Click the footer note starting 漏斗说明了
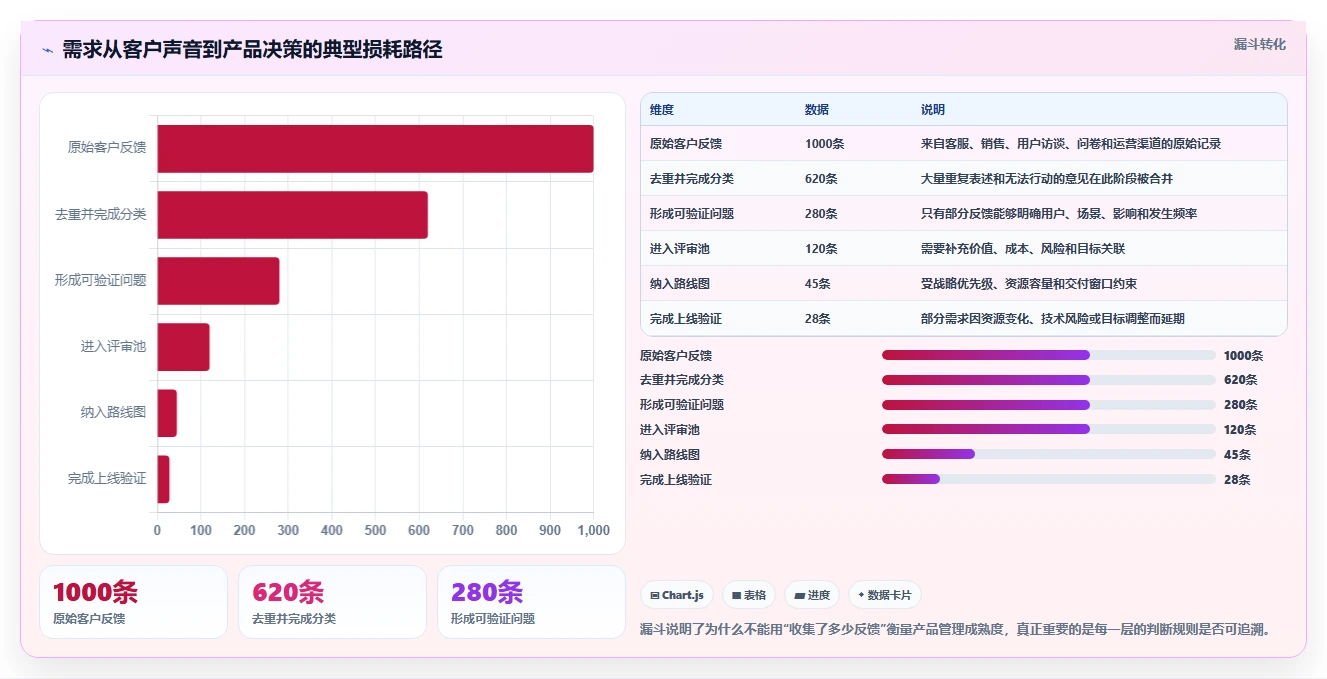 point(958,630)
